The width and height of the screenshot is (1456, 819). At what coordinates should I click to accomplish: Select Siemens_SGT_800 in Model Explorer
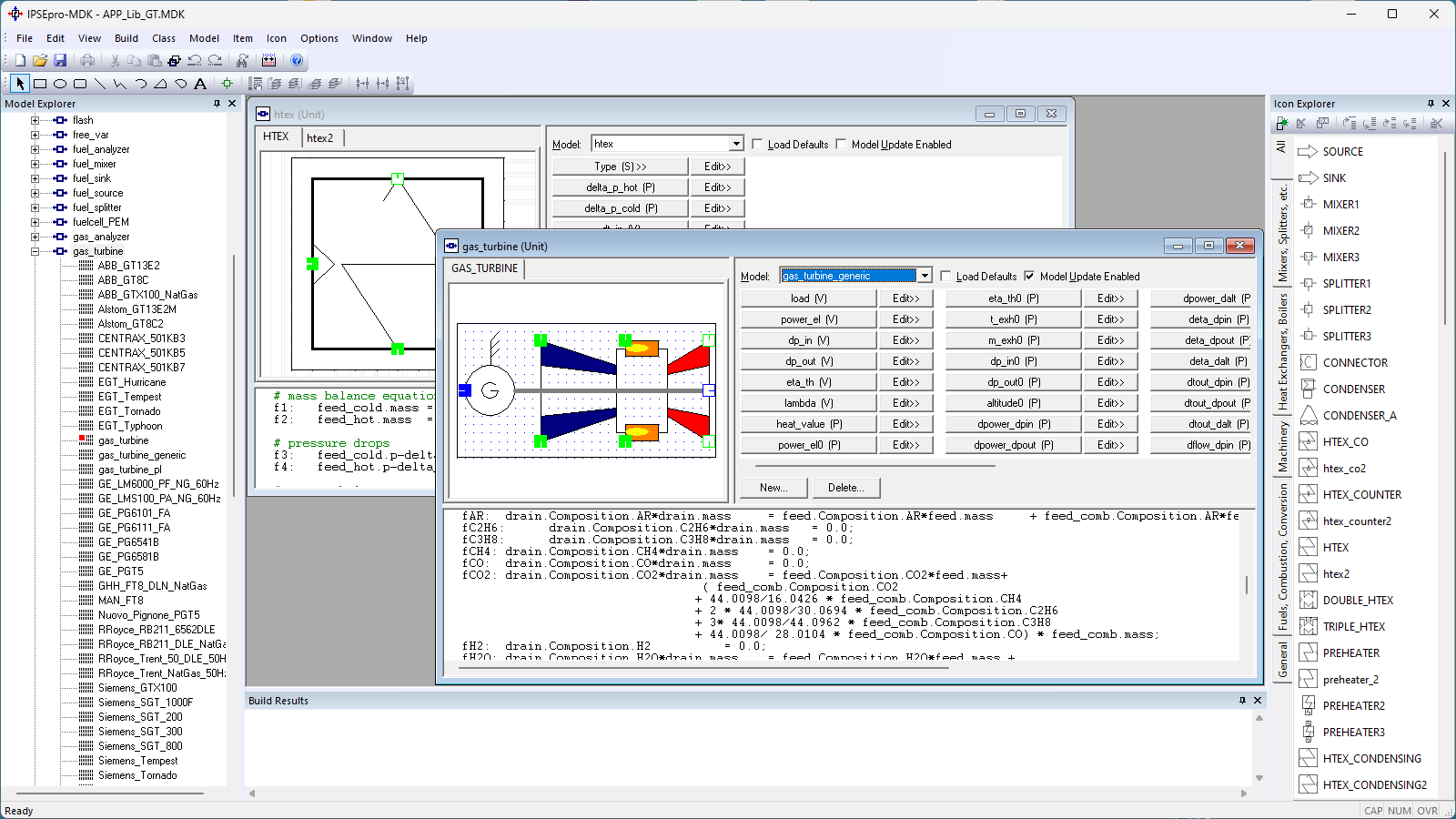[140, 746]
